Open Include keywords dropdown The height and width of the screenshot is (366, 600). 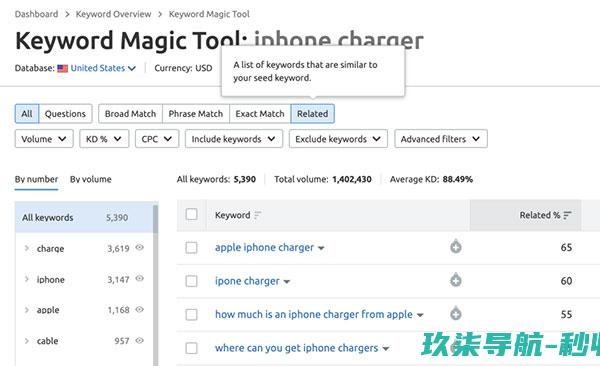click(234, 139)
